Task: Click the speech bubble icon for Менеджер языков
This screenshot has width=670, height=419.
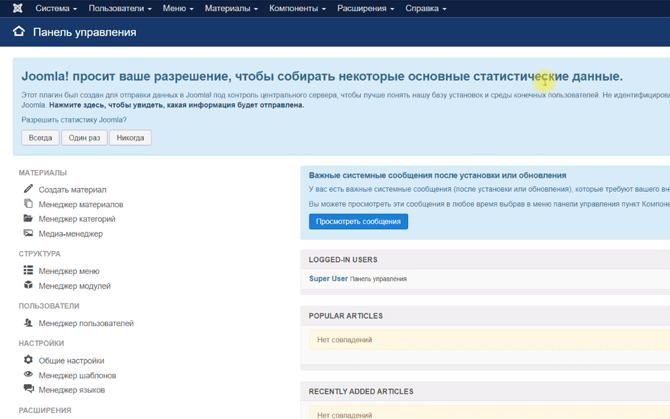Action: pyautogui.click(x=28, y=390)
